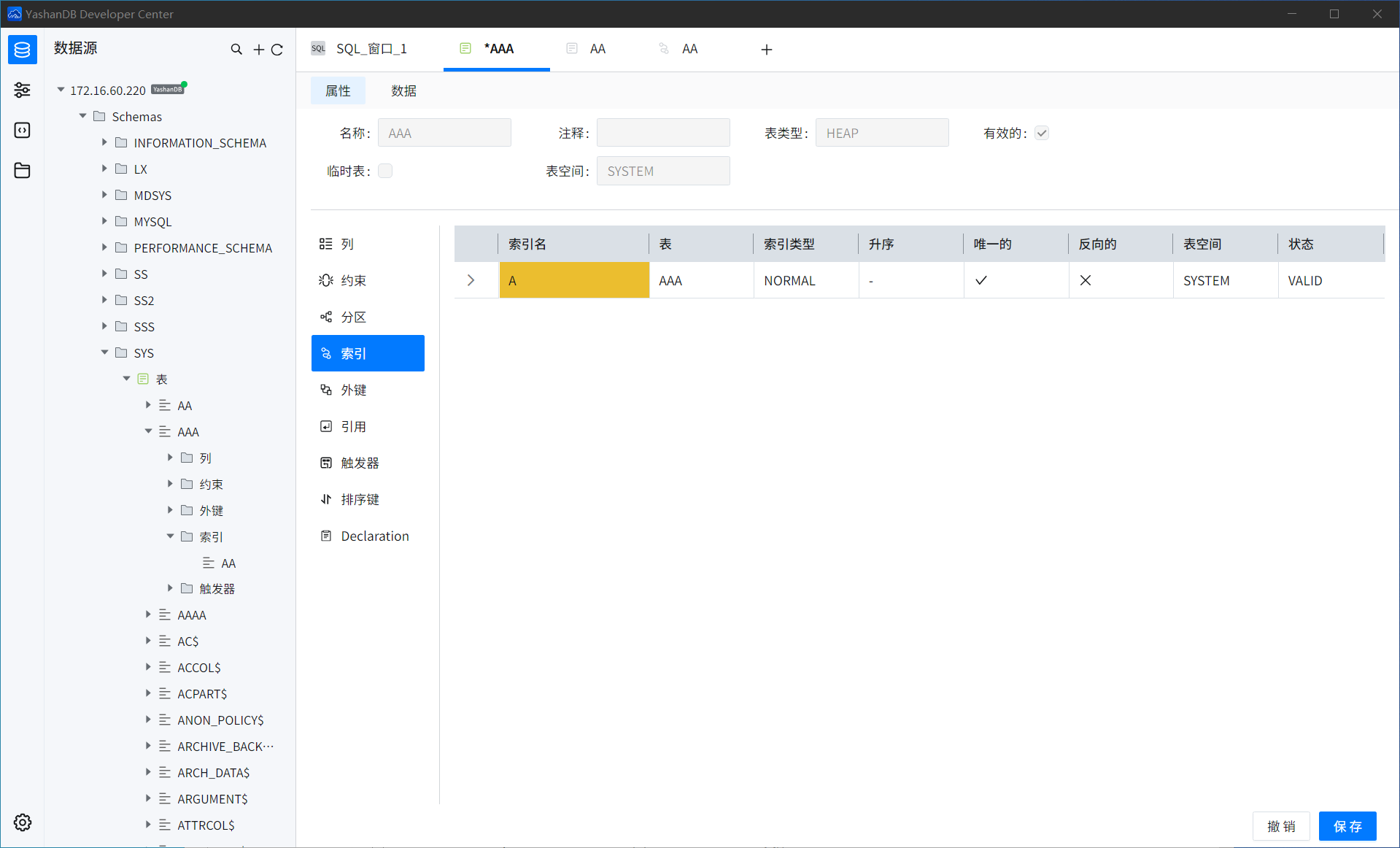Switch to the SQL_窗口_1 tab
1400x848 pixels.
click(x=371, y=49)
